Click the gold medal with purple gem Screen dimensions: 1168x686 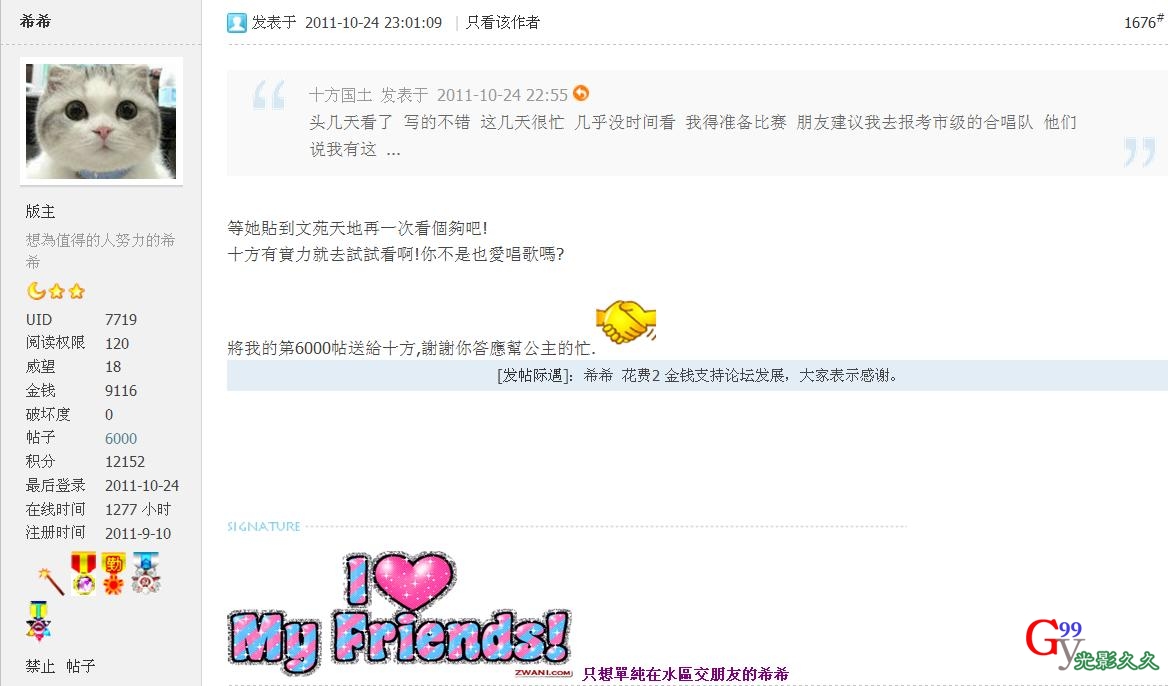tap(84, 573)
